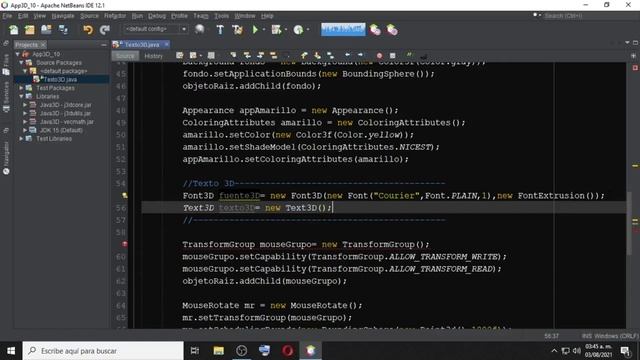The height and width of the screenshot is (360, 640).
Task: Click the first profiler icon after memory bar
Action: [375, 29]
